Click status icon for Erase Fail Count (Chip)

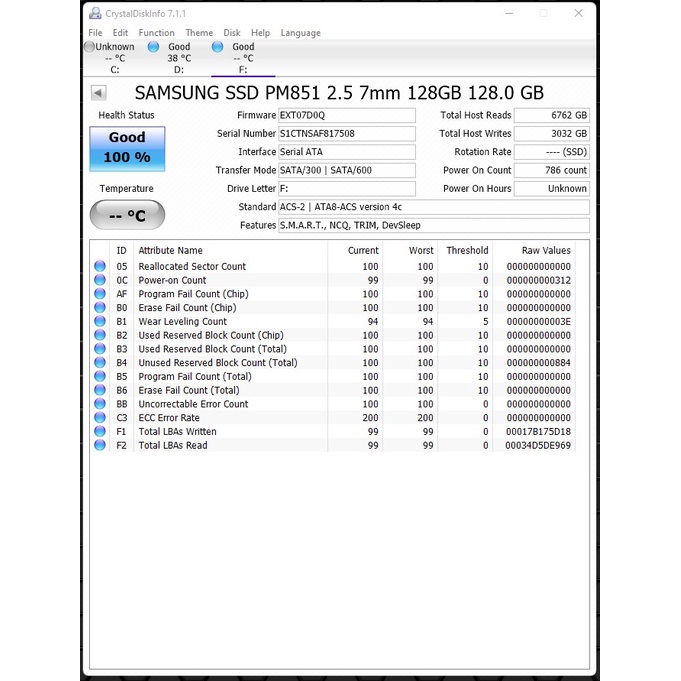point(100,307)
